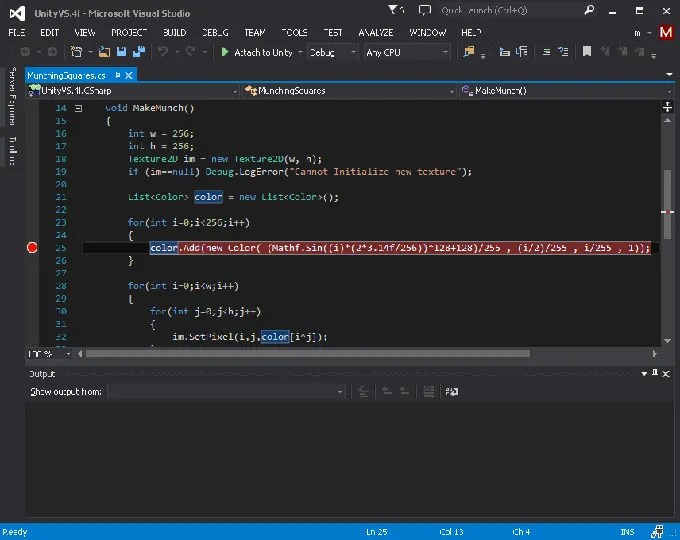Toggle the breakpoint on line 25
The width and height of the screenshot is (680, 540).
click(x=31, y=248)
